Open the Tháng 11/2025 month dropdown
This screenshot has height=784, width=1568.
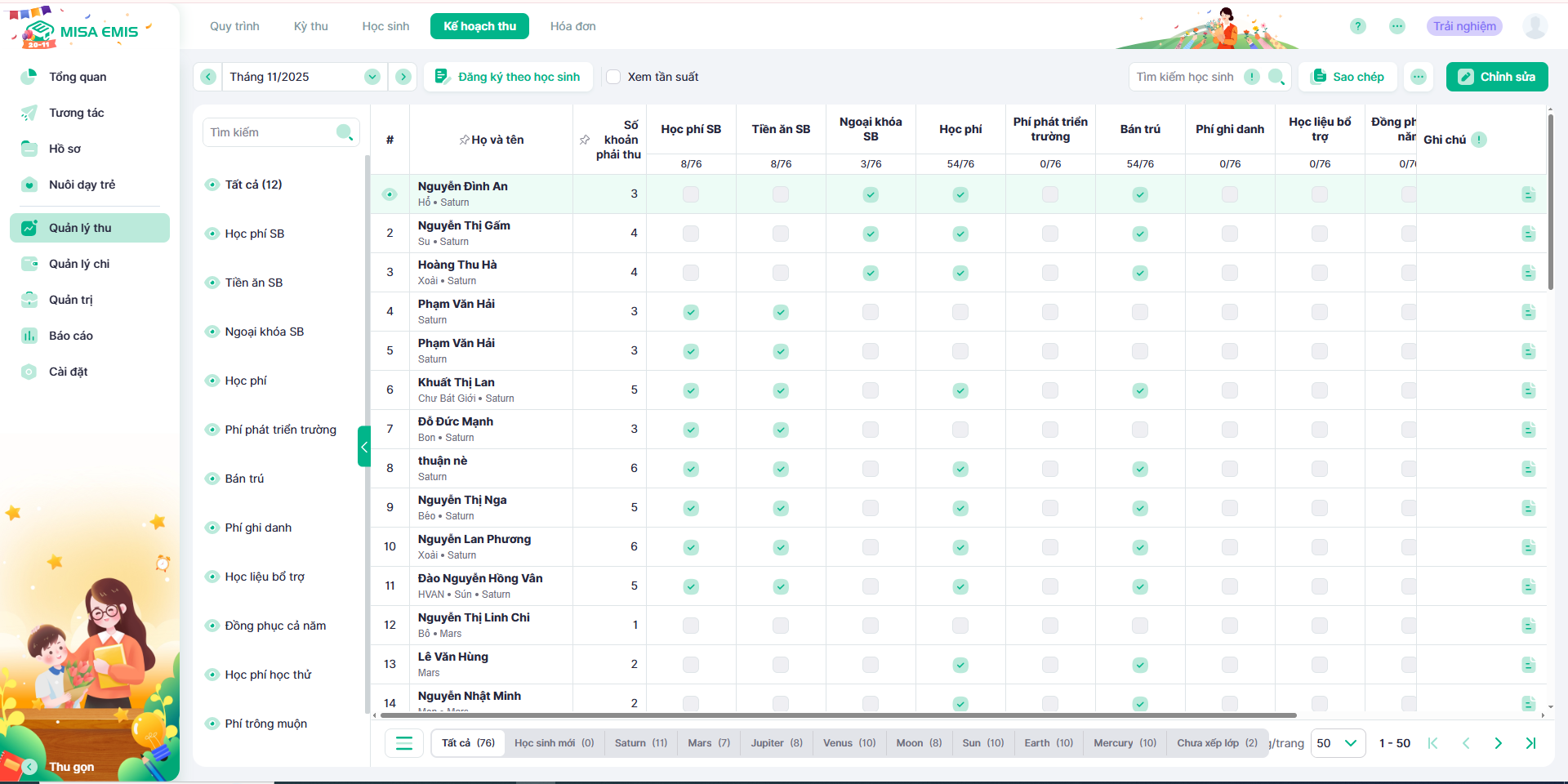tap(372, 77)
